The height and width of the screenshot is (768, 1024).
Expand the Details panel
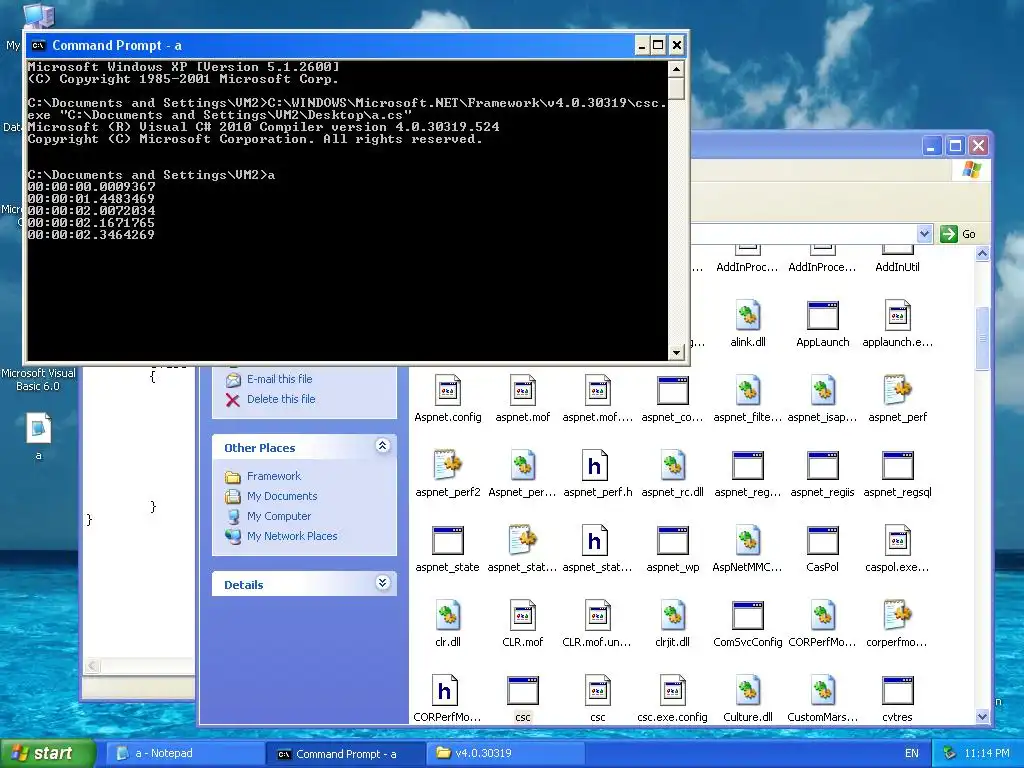tap(383, 583)
